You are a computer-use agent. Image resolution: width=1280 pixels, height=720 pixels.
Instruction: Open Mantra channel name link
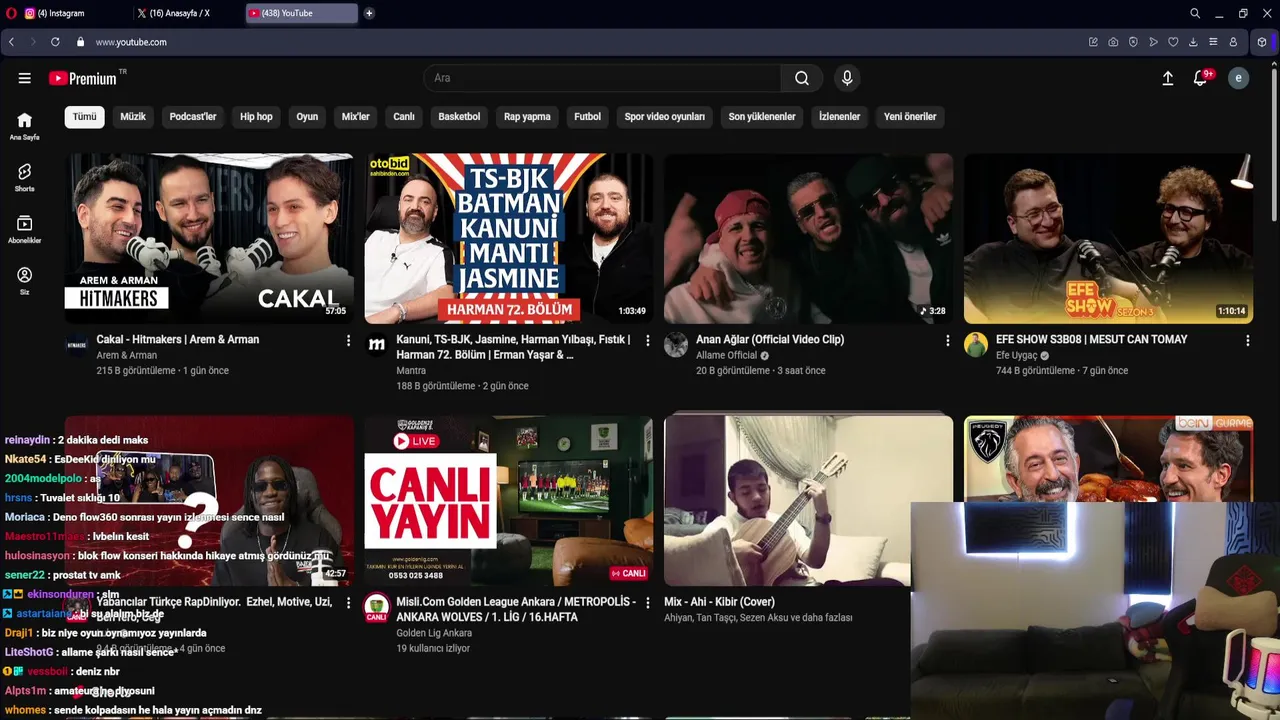tap(411, 370)
